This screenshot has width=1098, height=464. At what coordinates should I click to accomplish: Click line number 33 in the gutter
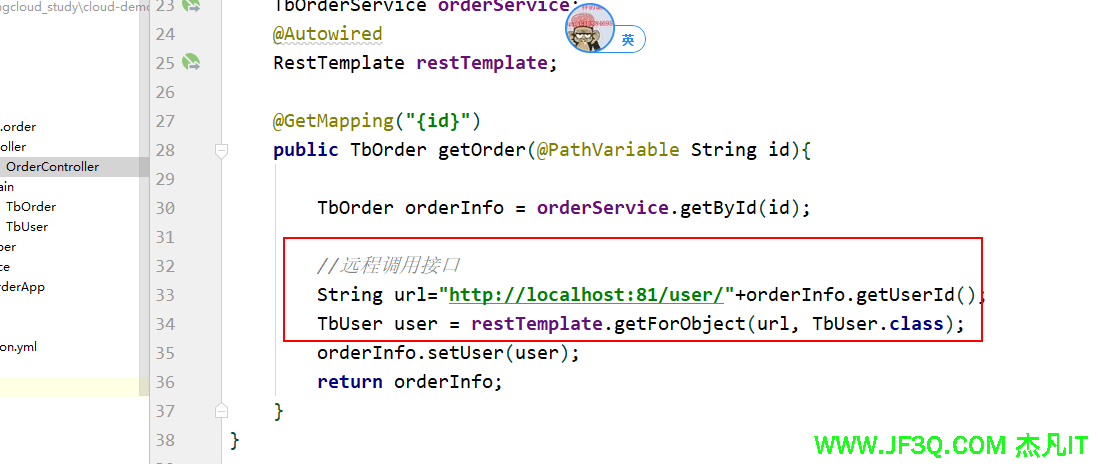164,295
